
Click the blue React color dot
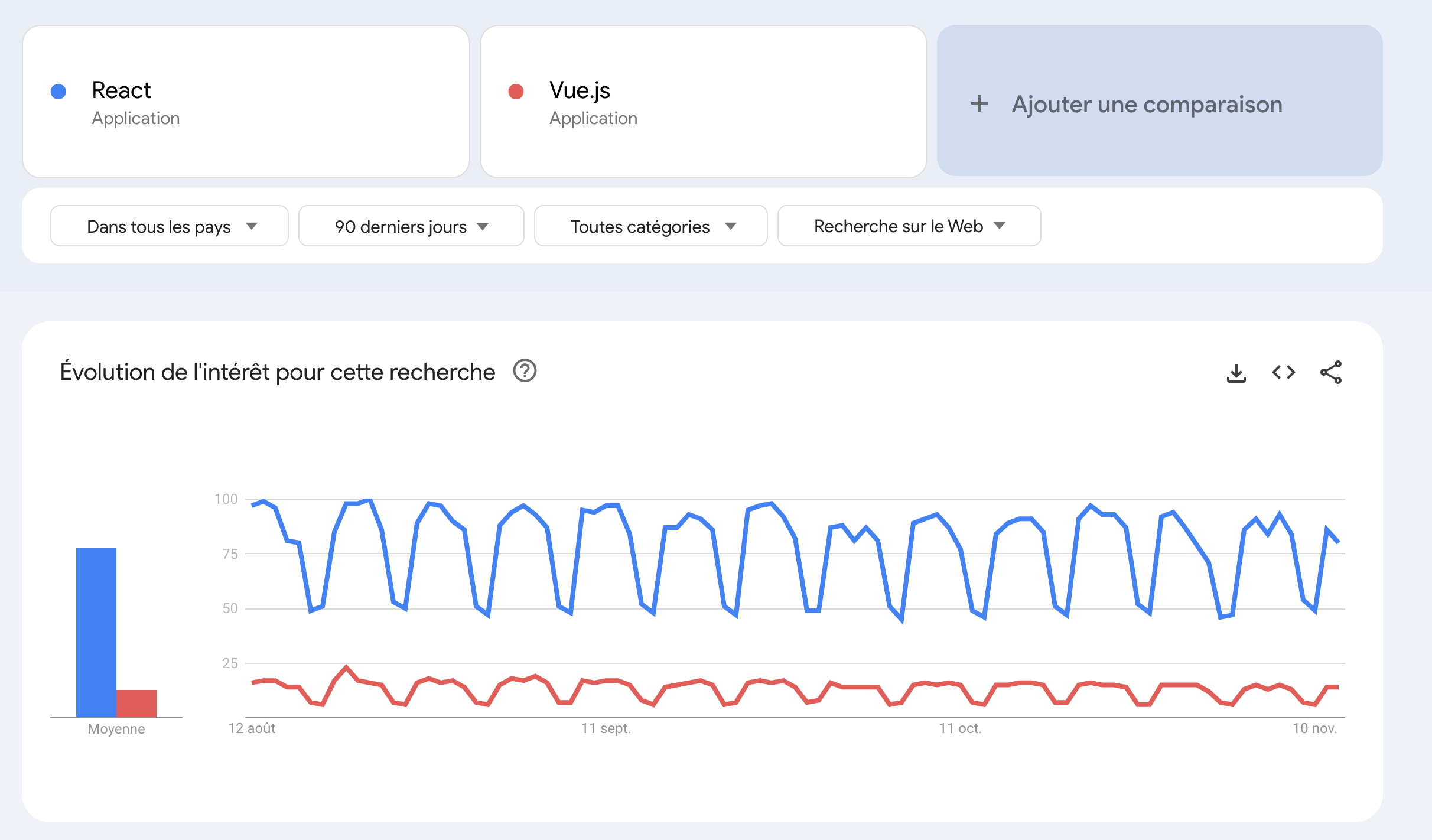point(58,92)
